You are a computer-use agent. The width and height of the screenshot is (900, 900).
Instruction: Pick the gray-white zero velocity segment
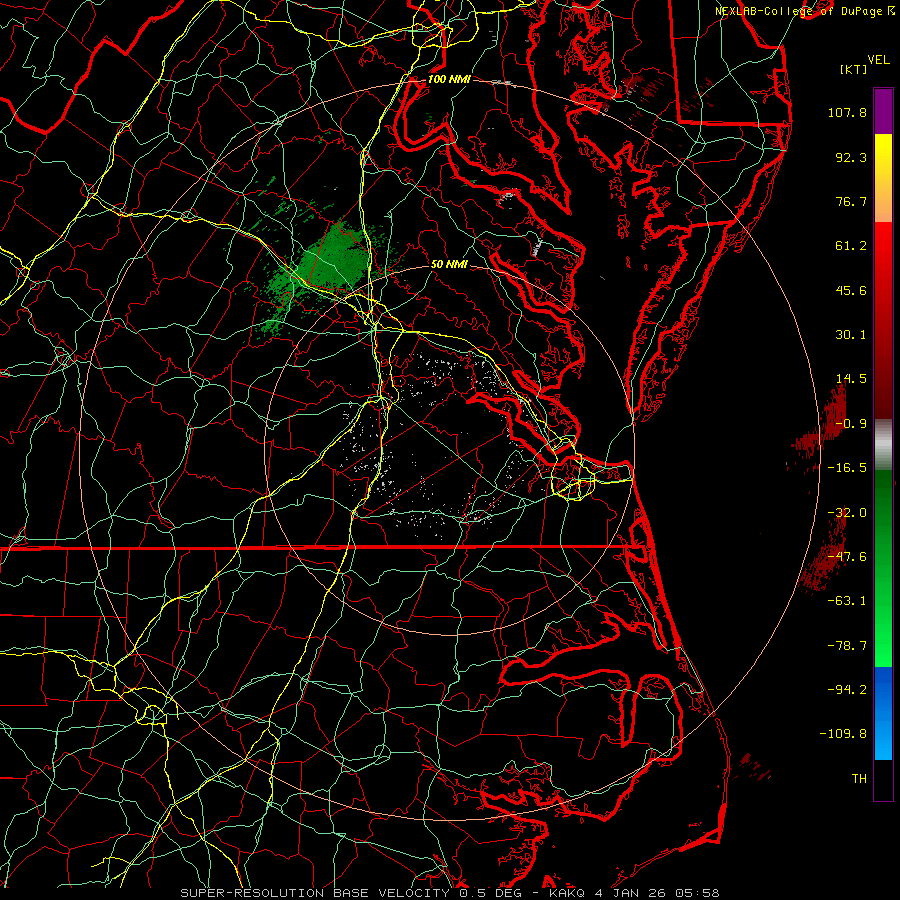[x=883, y=445]
